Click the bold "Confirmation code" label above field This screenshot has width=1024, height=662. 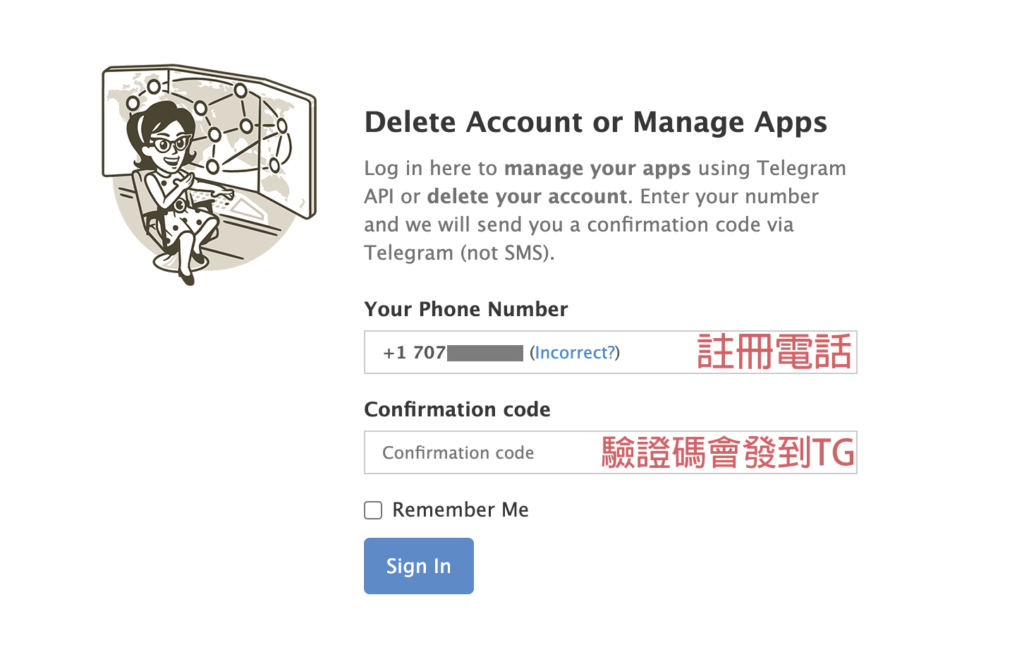[457, 409]
